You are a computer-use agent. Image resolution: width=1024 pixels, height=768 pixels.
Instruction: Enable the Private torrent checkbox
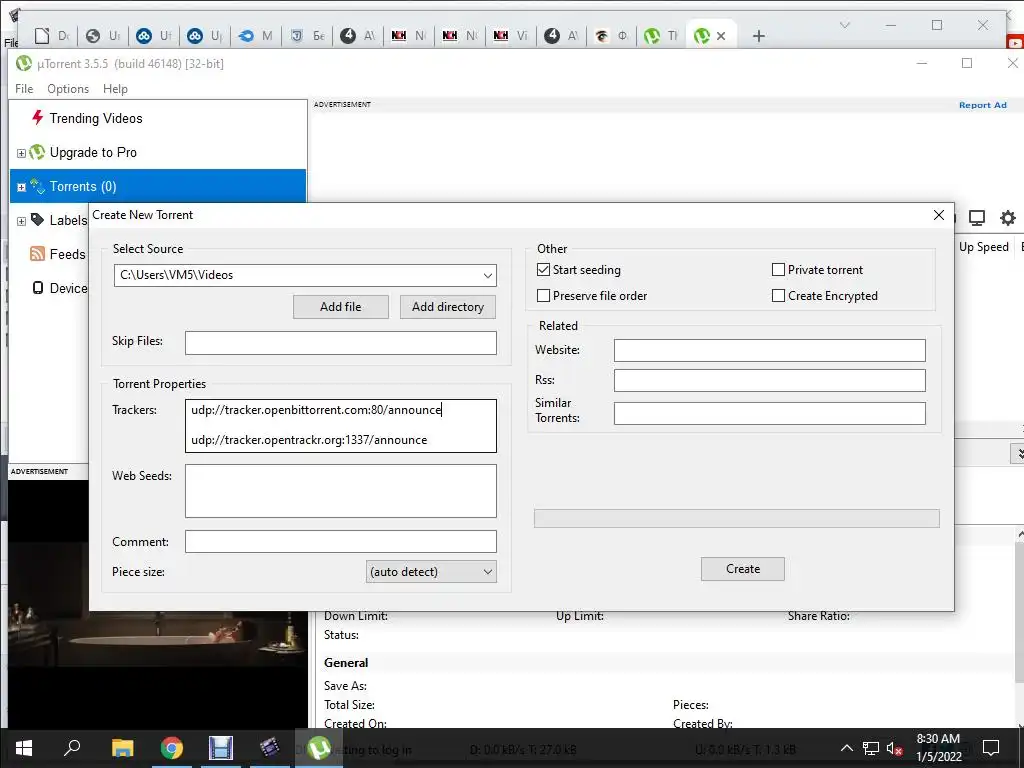778,270
